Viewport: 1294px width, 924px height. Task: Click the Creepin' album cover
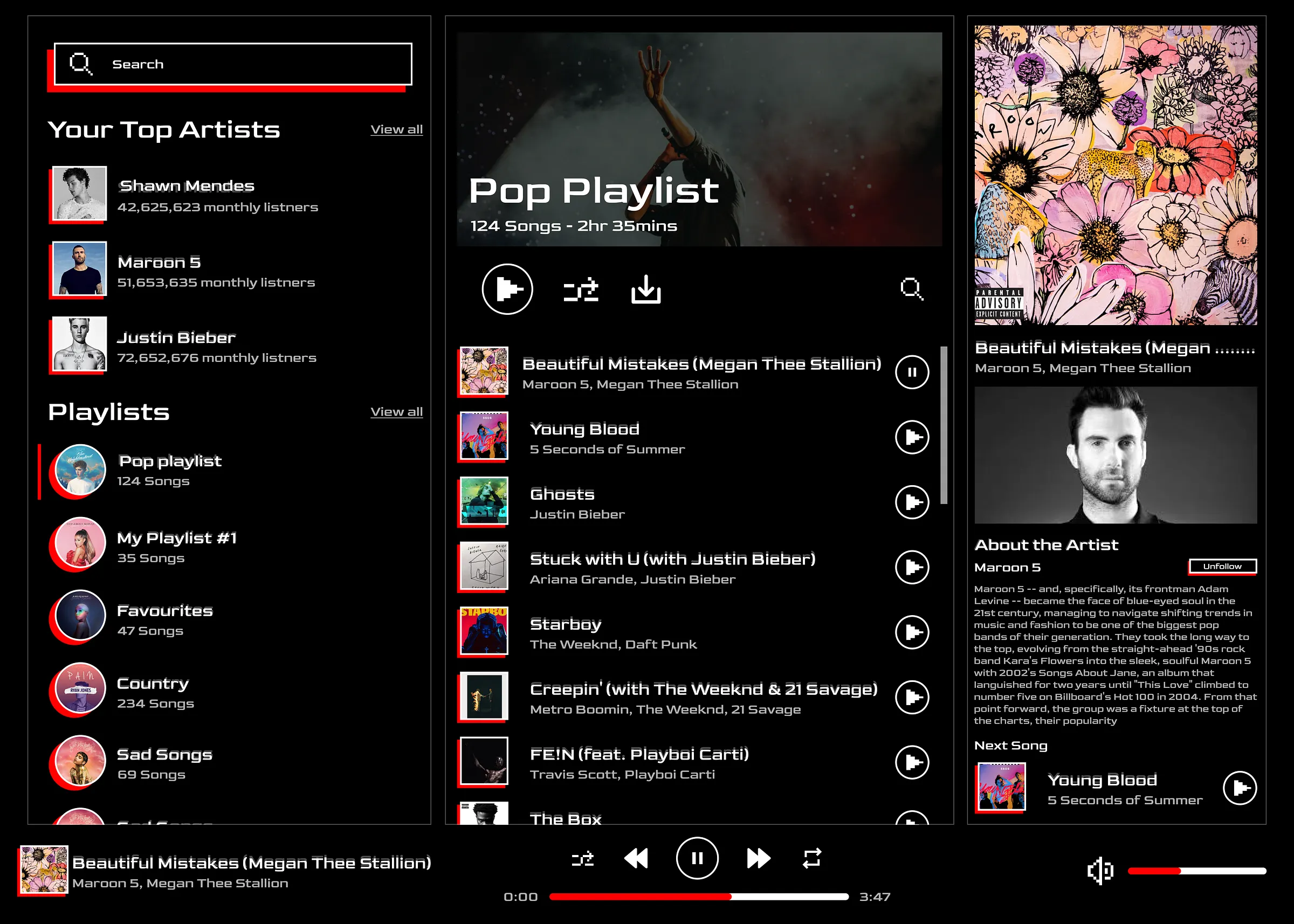coord(484,696)
